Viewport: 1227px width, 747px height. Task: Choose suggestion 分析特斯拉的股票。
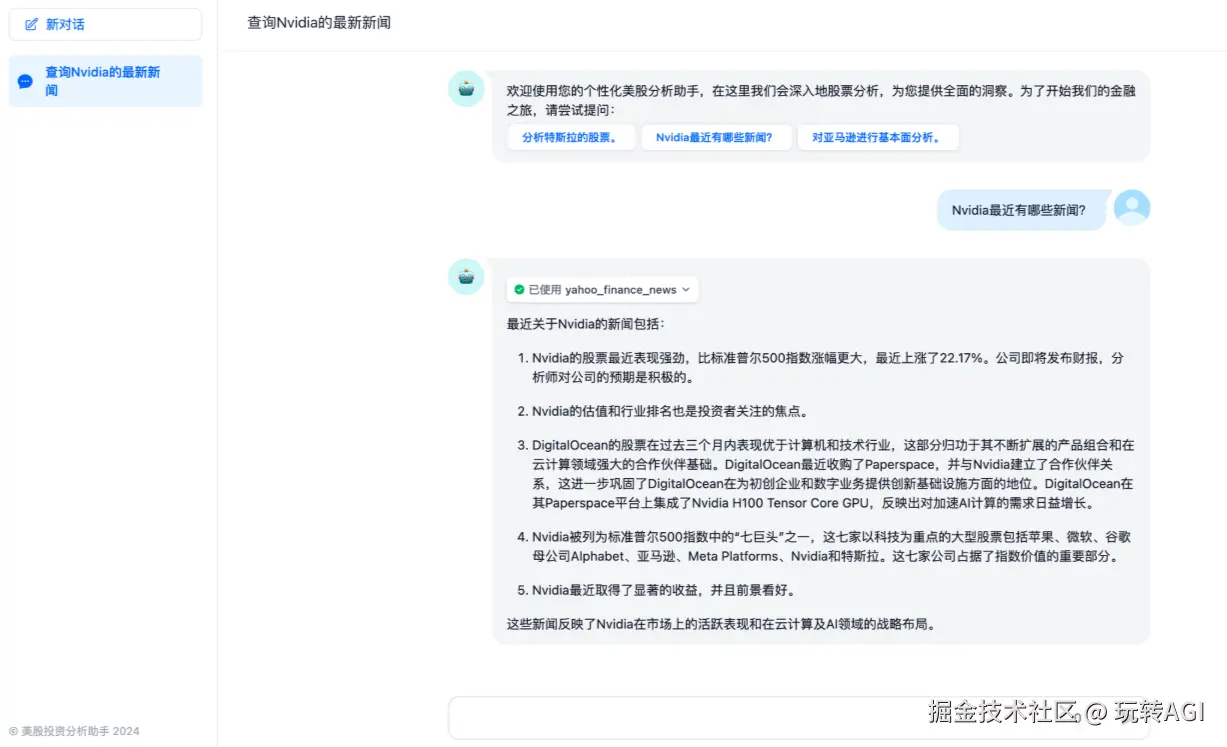(571, 138)
